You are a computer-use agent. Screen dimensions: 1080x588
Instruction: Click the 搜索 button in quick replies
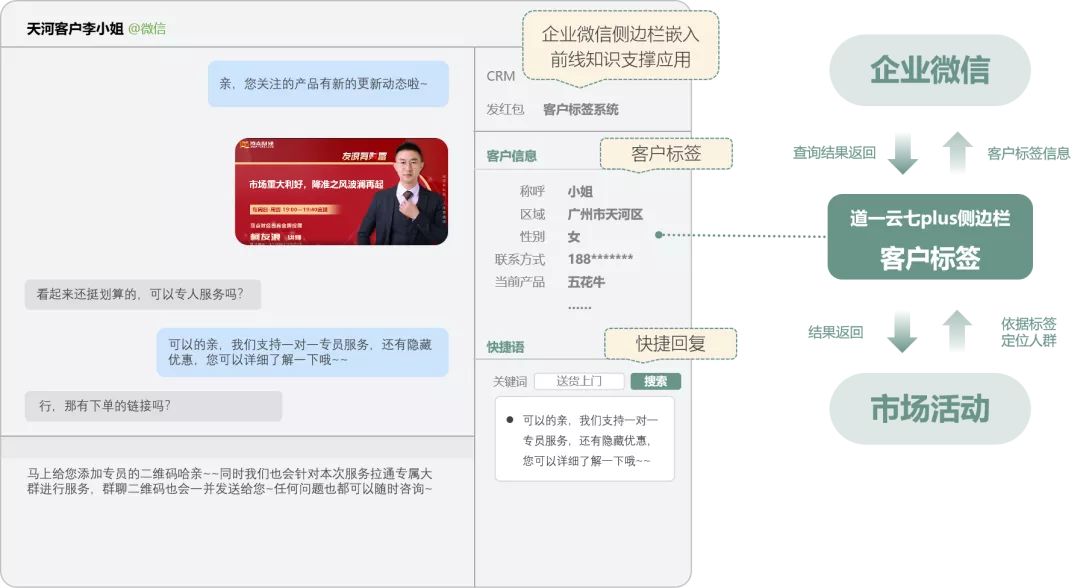655,381
